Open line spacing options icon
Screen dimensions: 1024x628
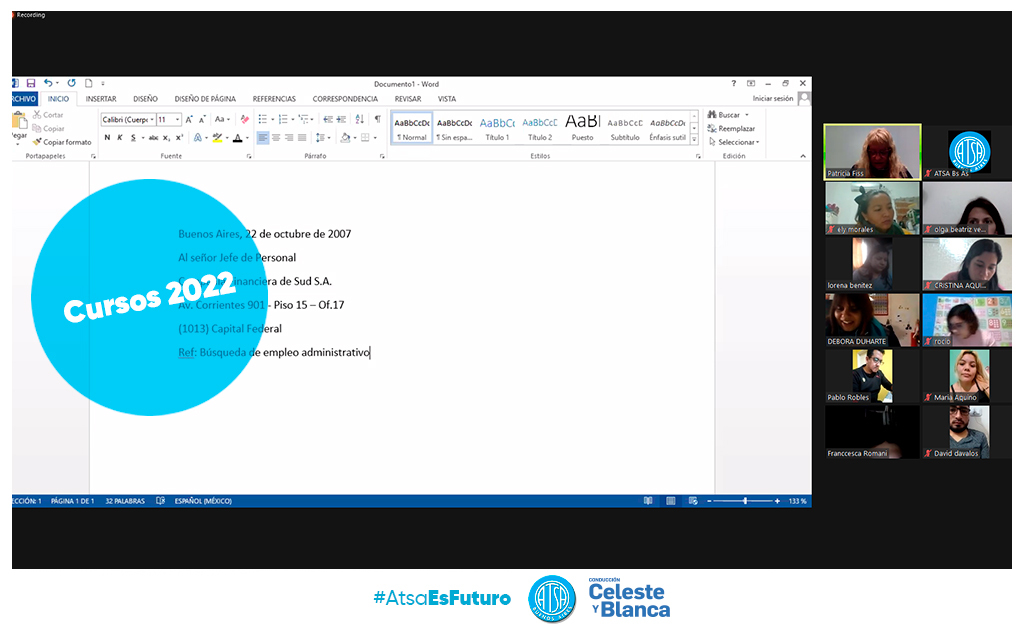(x=319, y=138)
